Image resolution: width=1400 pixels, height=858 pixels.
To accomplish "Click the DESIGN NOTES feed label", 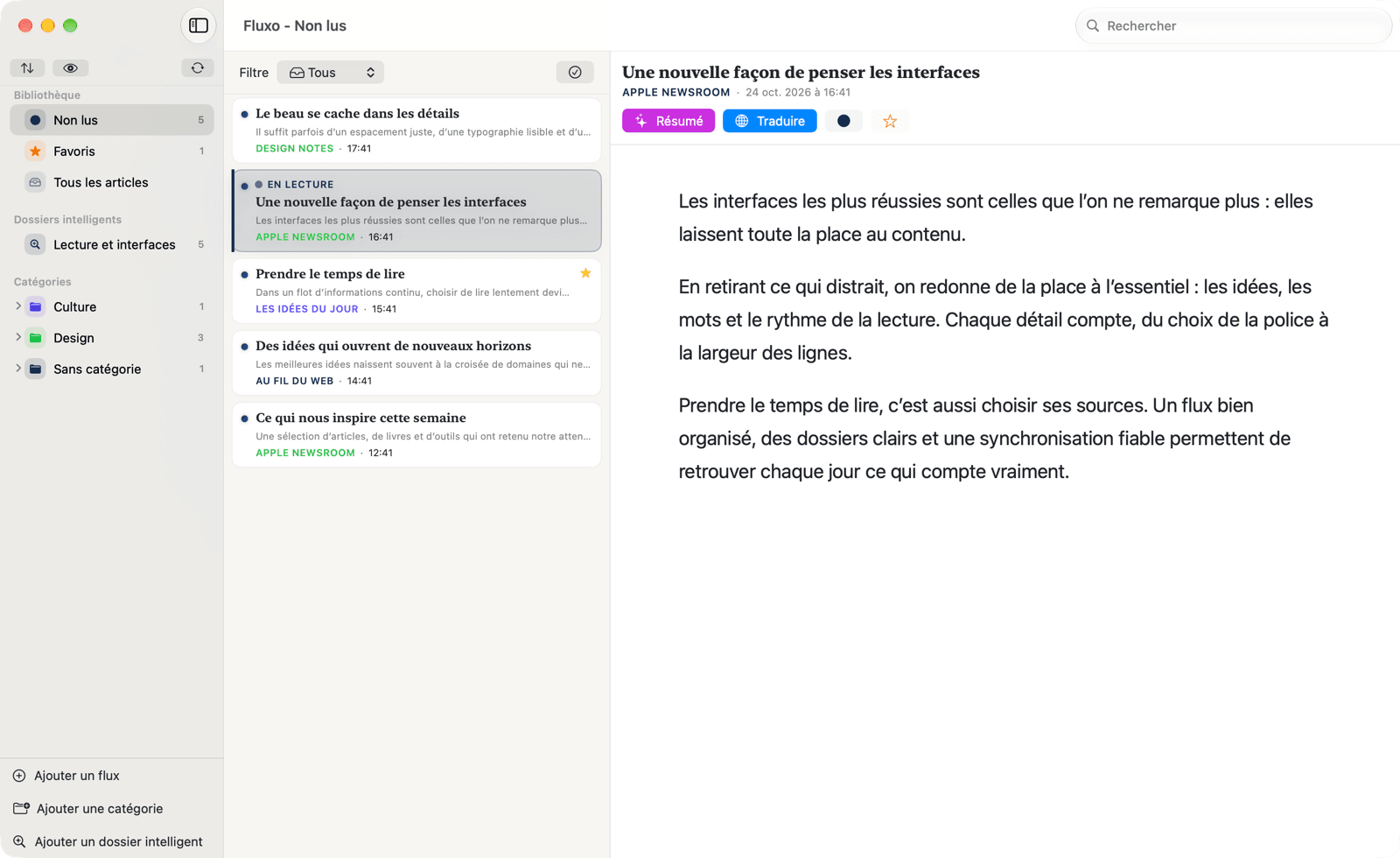I will [x=294, y=148].
